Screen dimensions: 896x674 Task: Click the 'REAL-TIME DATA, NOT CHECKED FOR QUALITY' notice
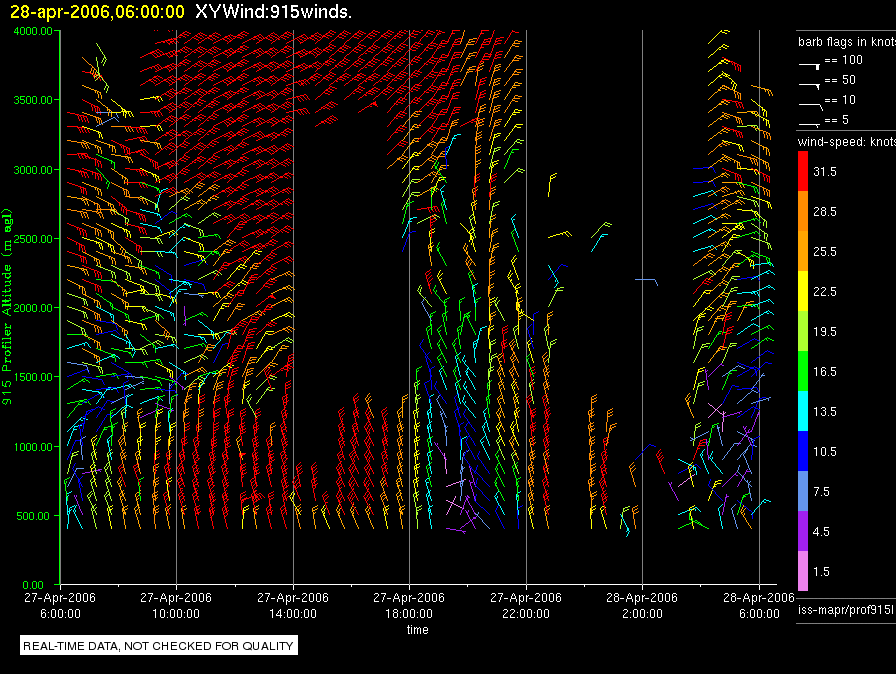158,646
